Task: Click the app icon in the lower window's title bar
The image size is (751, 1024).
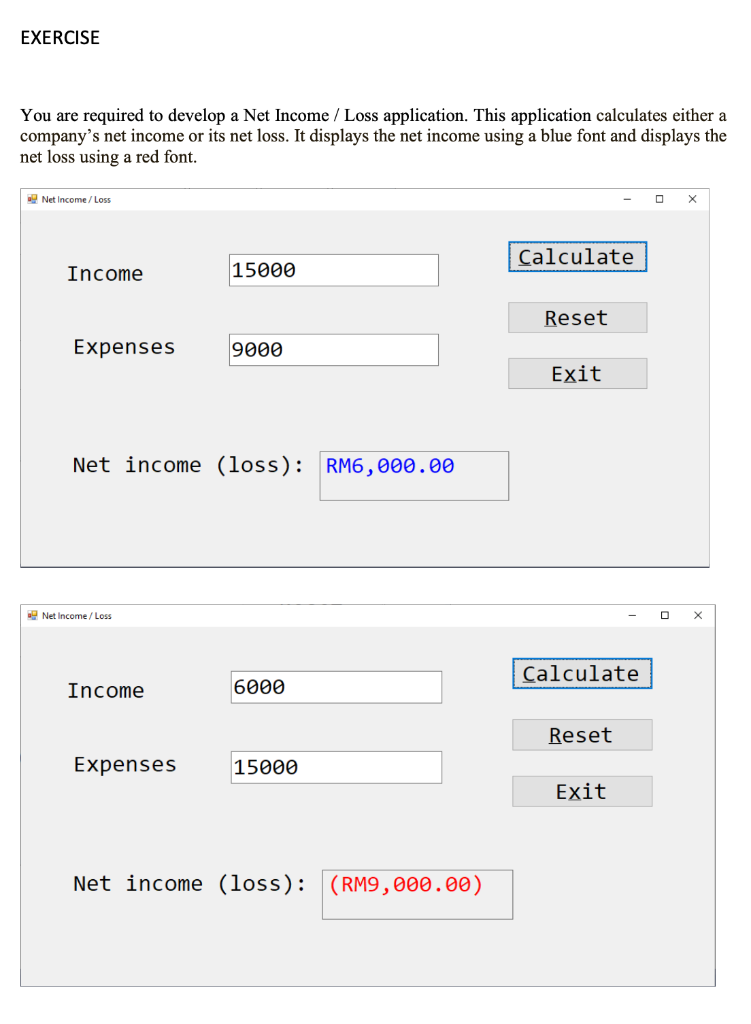Action: tap(33, 615)
